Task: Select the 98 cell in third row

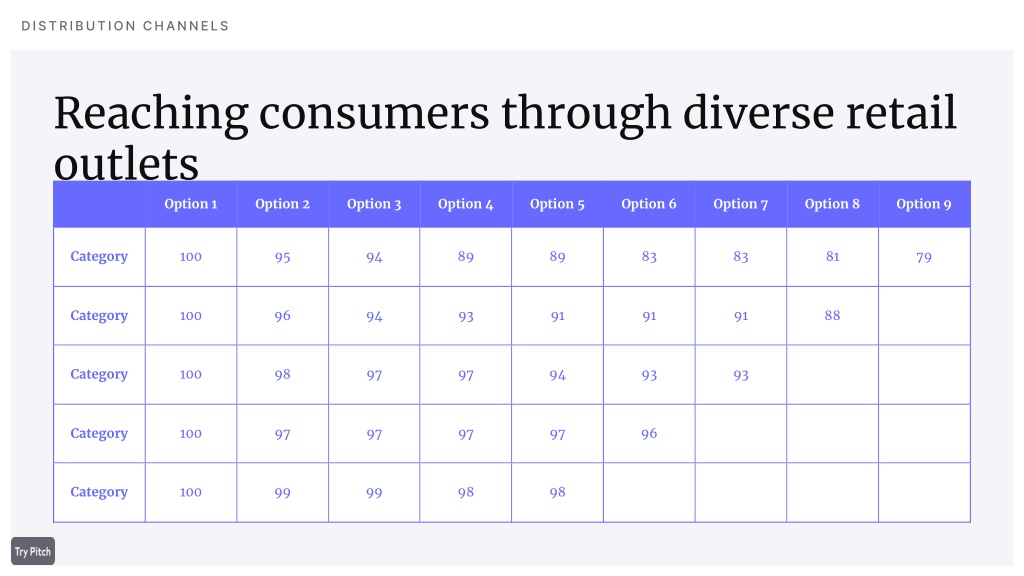Action: point(283,375)
